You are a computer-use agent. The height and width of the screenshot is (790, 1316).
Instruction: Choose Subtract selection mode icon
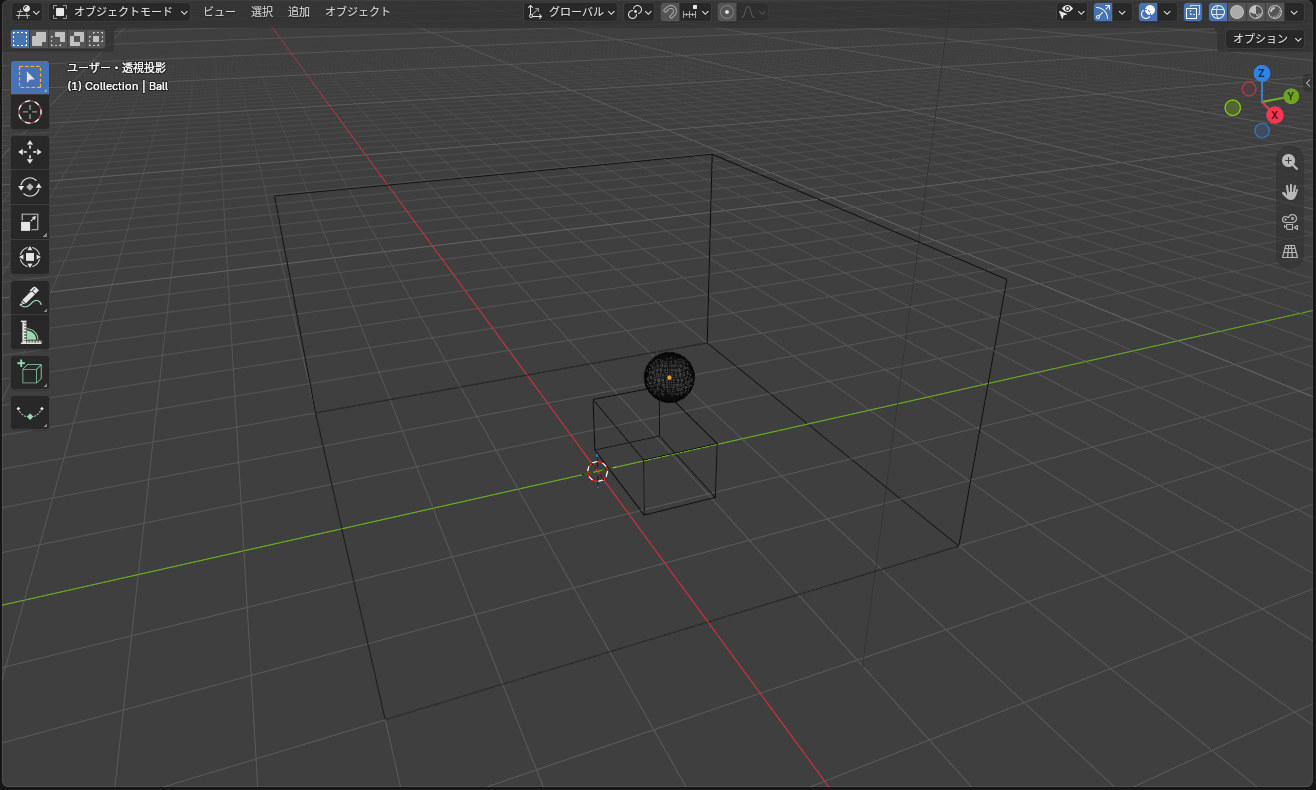tap(58, 39)
